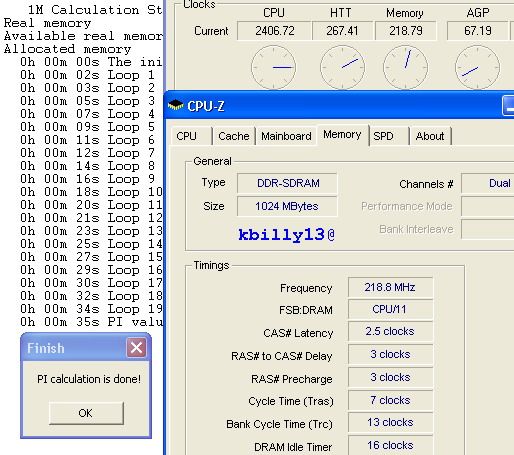Click the Channels # field showing Dual
The width and height of the screenshot is (514, 455).
pos(488,183)
